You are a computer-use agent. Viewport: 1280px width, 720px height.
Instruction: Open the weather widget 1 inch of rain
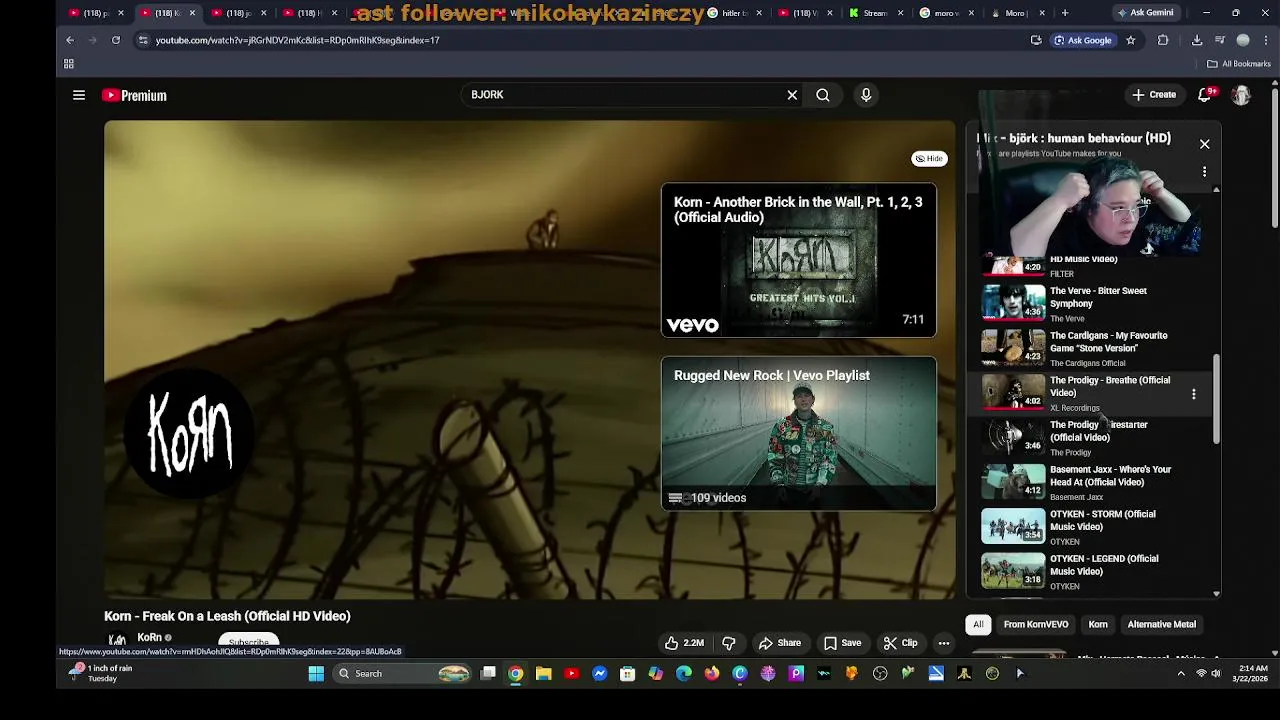click(100, 673)
